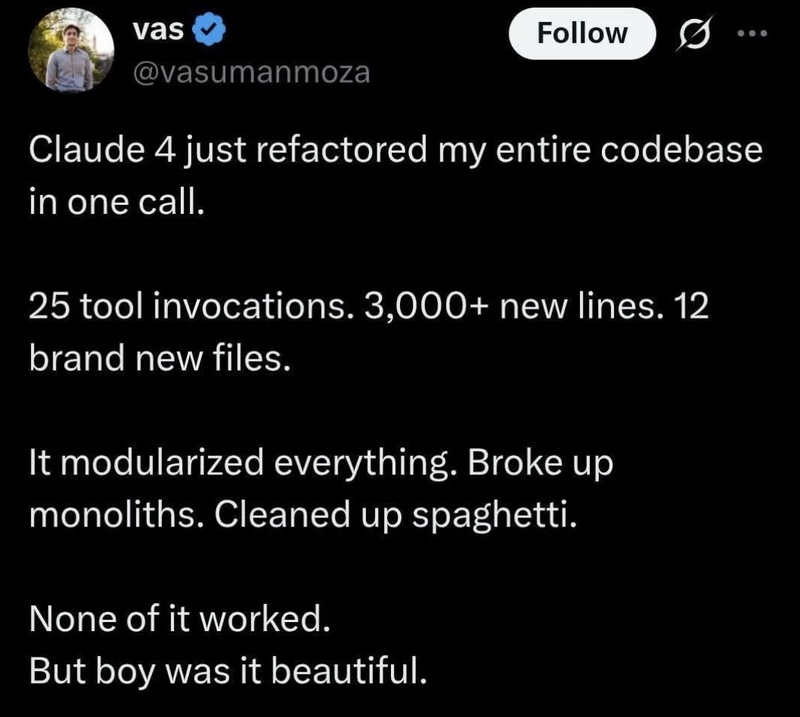800x717 pixels.
Task: Click the blue verified badge beside vas
Action: point(209,30)
